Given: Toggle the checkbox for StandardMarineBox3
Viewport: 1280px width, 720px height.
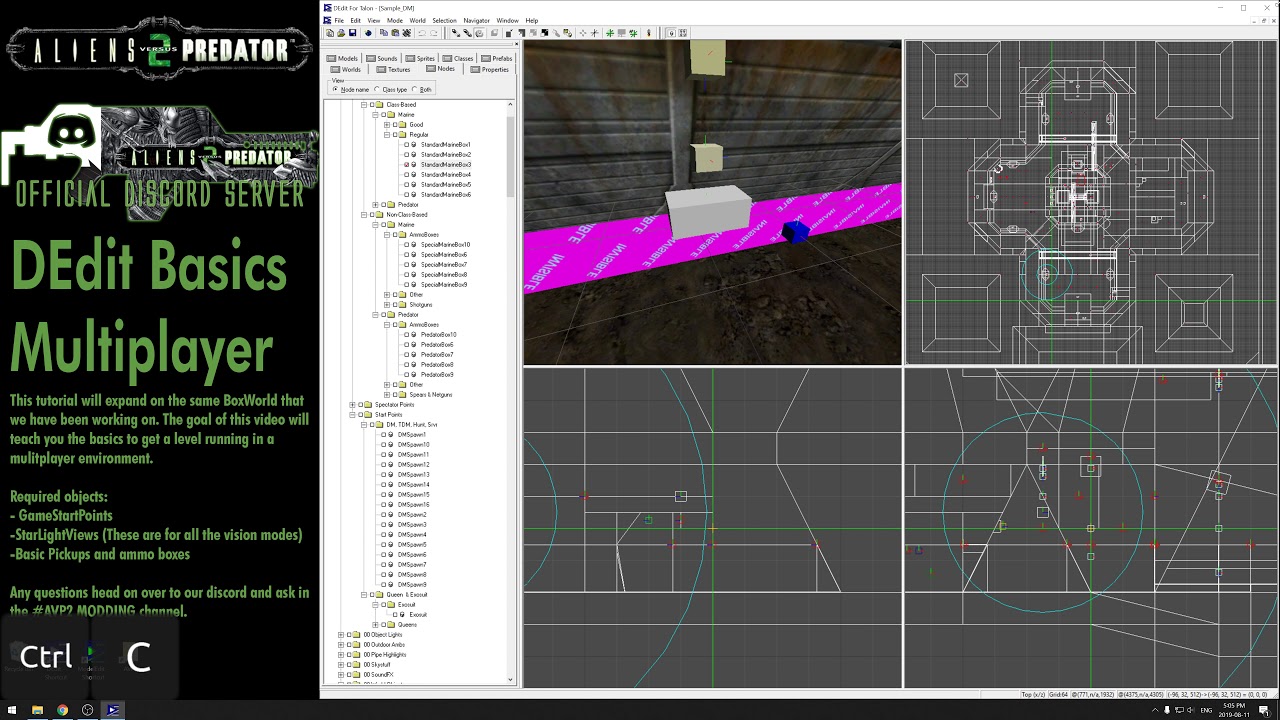Looking at the screenshot, I should 406,164.
